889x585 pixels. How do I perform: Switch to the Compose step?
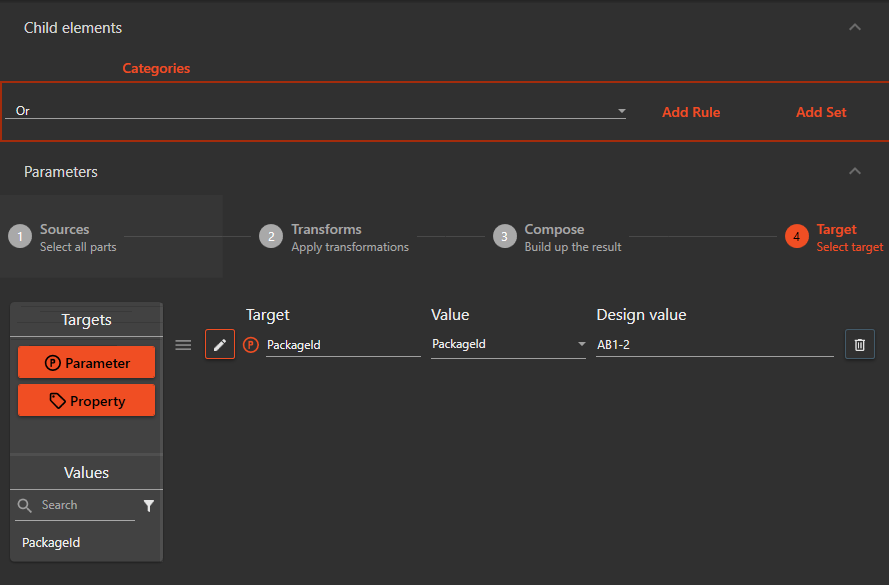coord(504,236)
